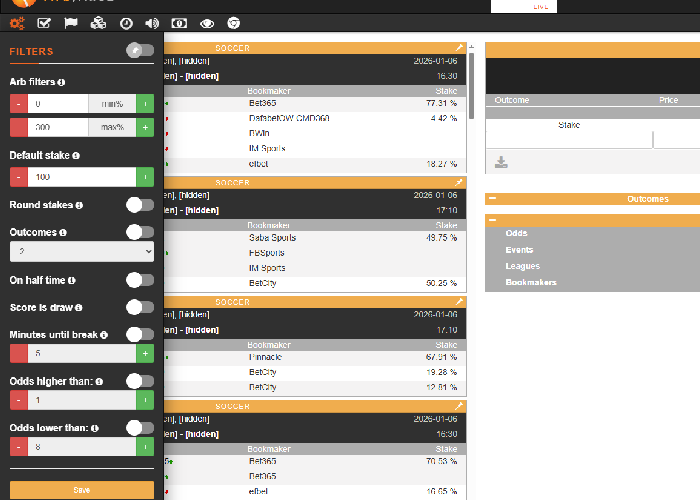
Task: Enable Outcomes filter toggle
Action: click(x=140, y=232)
